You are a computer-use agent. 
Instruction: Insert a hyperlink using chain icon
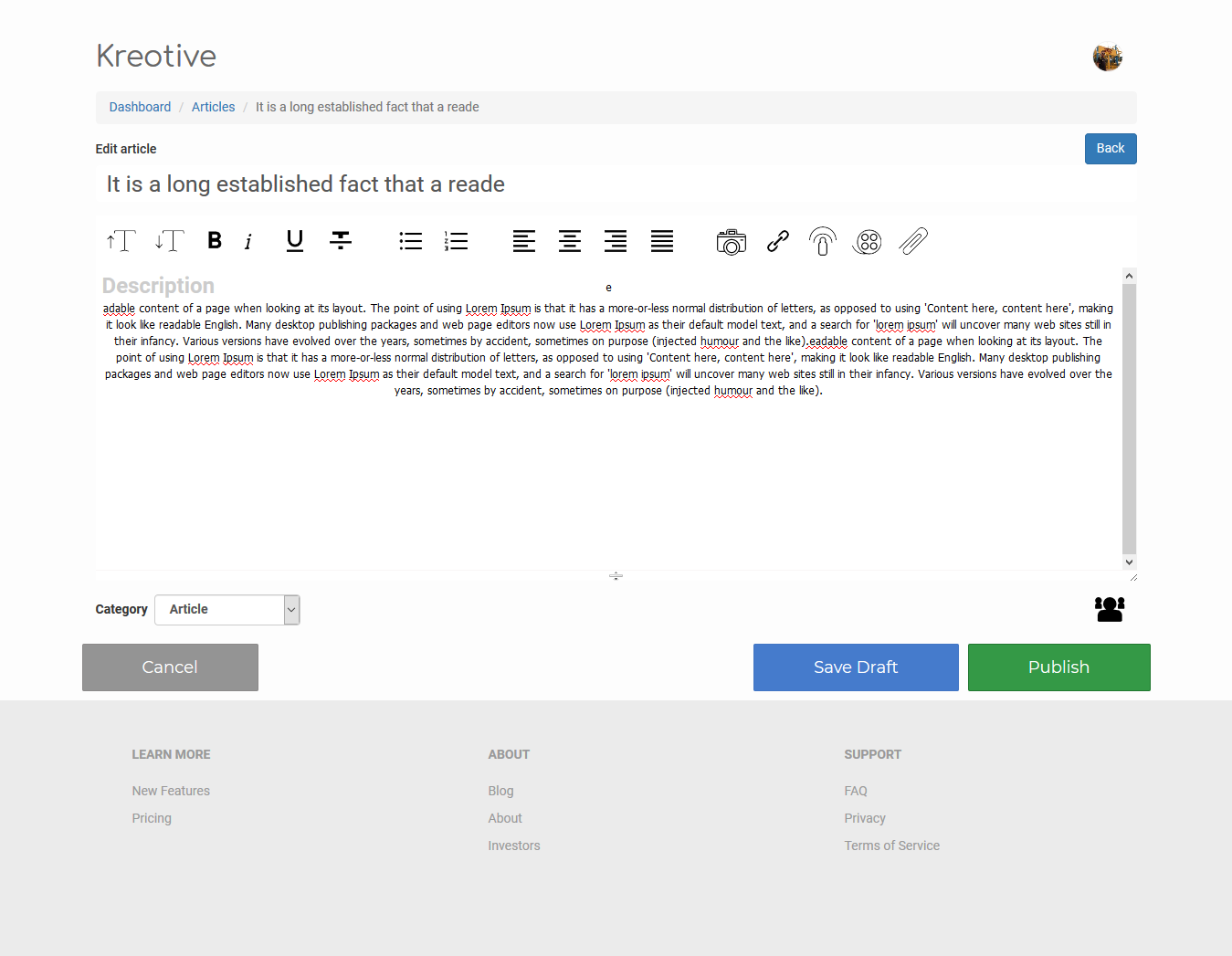777,241
